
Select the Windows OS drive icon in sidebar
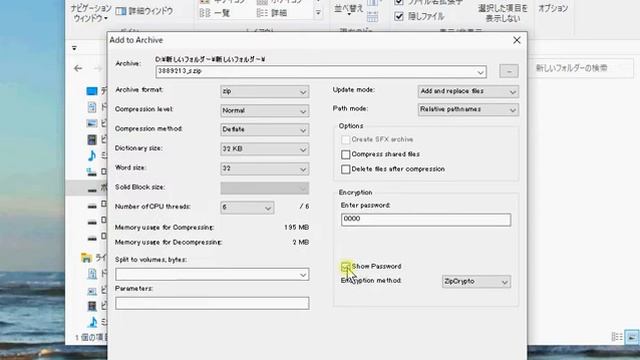click(x=92, y=172)
